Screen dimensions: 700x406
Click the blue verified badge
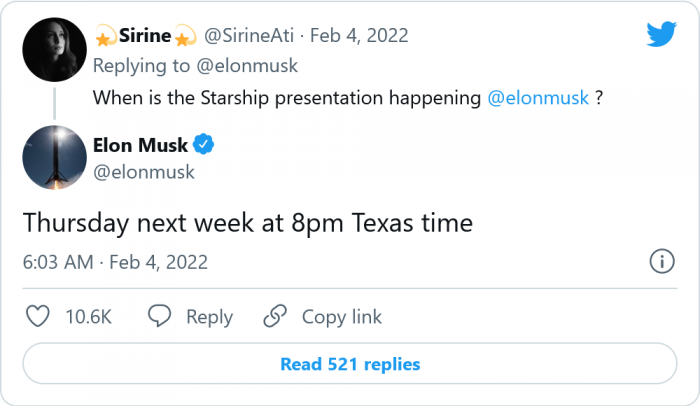pos(203,146)
